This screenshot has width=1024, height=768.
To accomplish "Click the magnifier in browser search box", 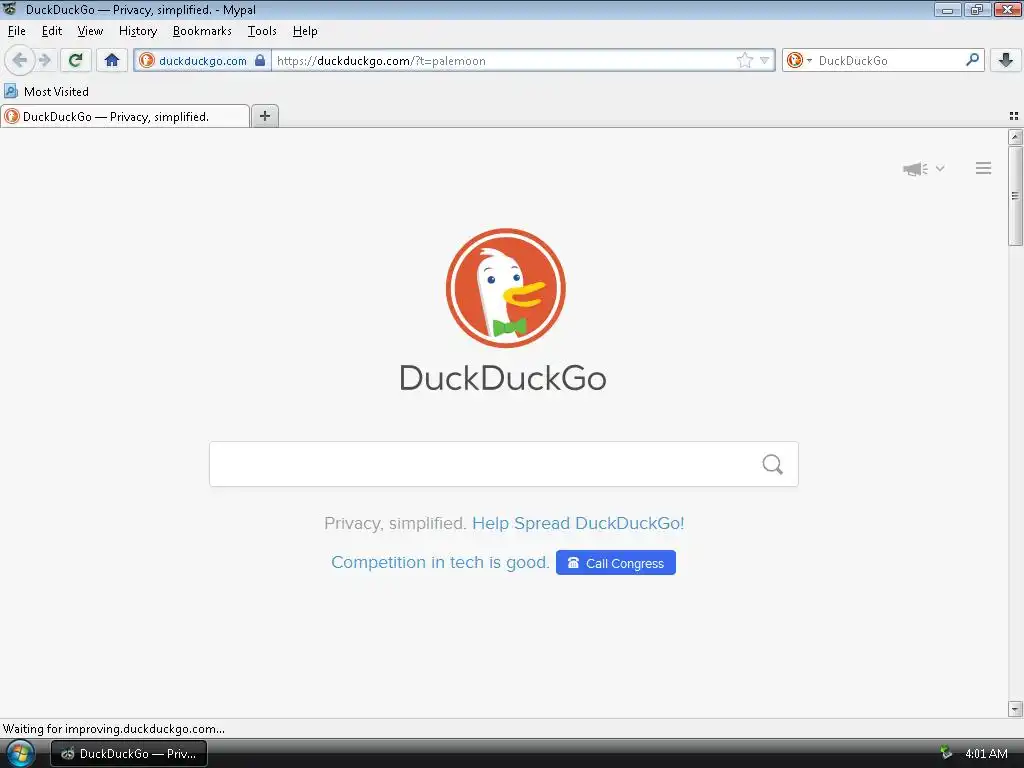I will tap(972, 60).
